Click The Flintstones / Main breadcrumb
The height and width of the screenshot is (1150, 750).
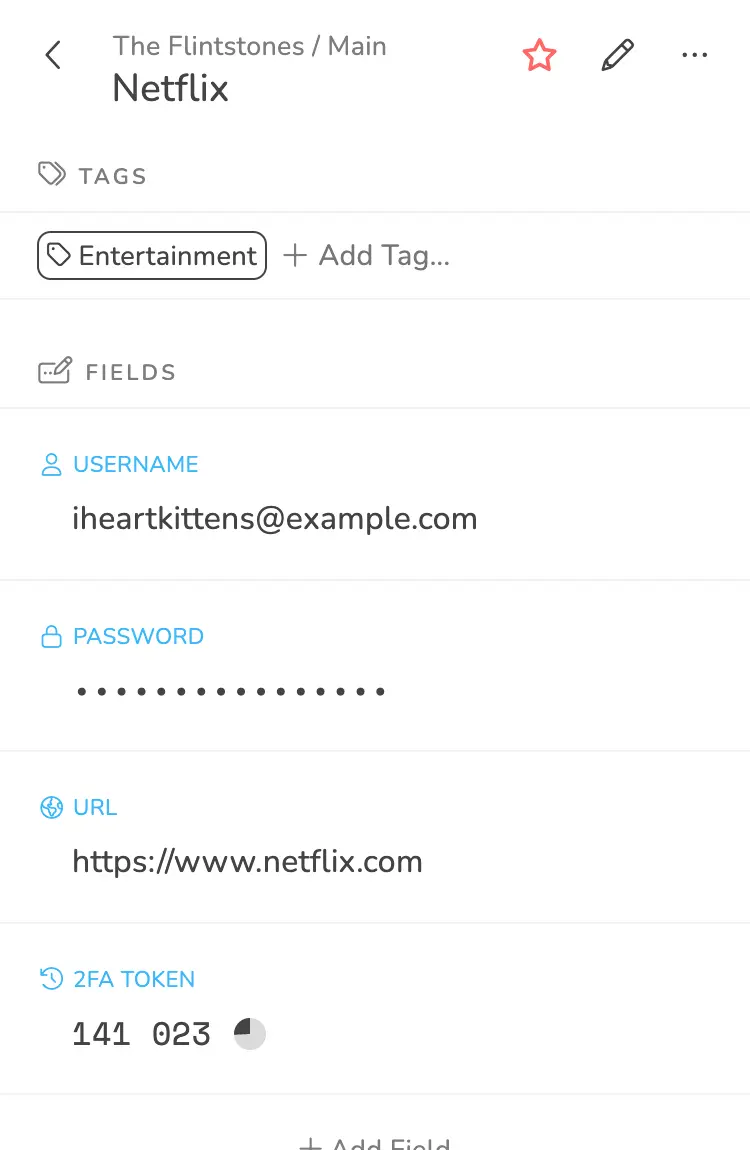pyautogui.click(x=249, y=46)
